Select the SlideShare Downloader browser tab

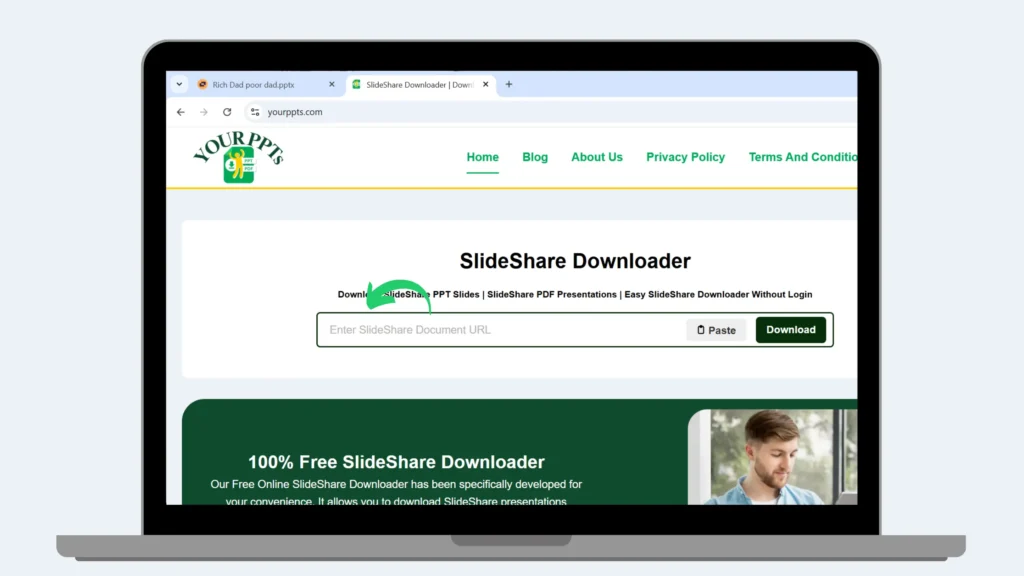pos(421,84)
